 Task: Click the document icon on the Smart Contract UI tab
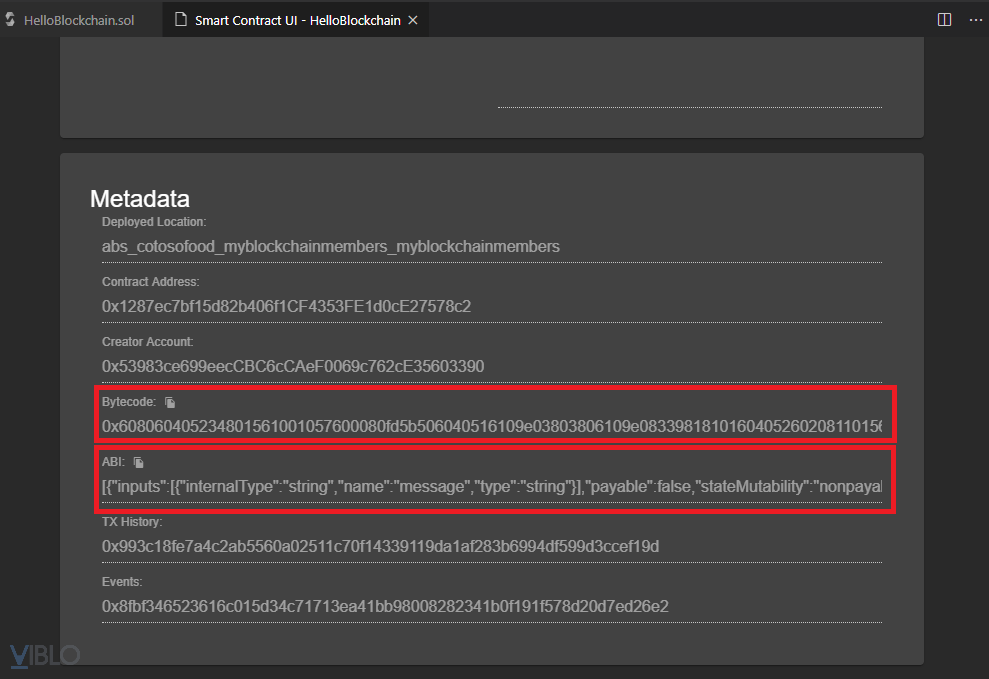181,20
